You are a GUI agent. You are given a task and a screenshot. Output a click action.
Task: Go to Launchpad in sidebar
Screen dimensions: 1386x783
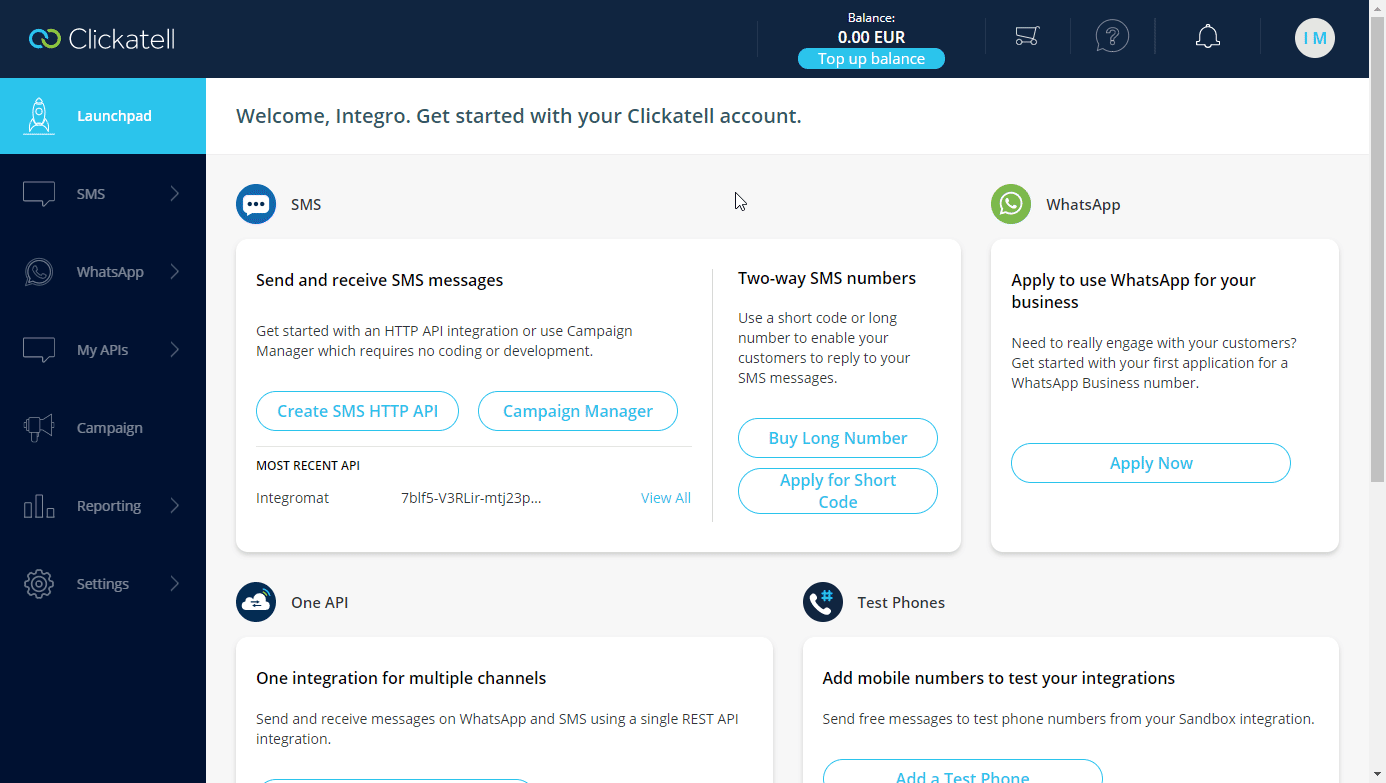(x=103, y=116)
